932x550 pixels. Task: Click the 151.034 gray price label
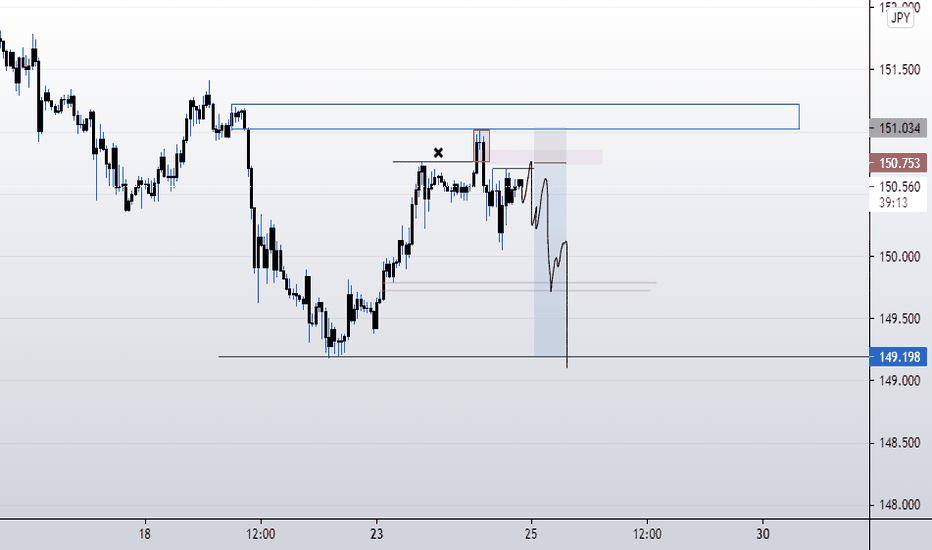pos(898,128)
